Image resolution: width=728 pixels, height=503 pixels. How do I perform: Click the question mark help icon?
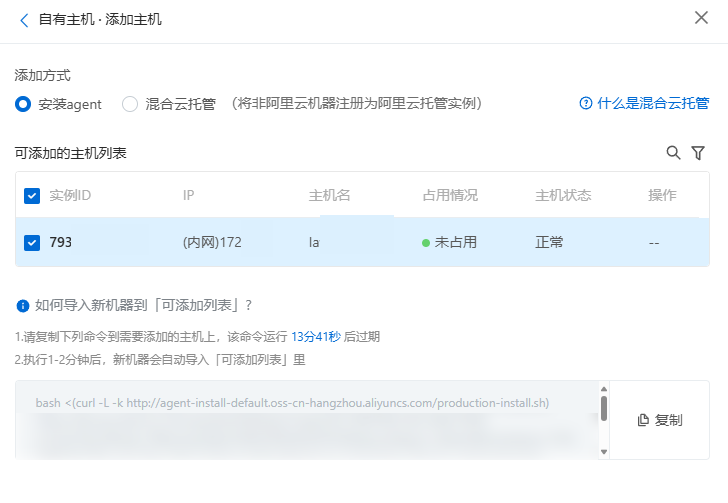coord(586,104)
